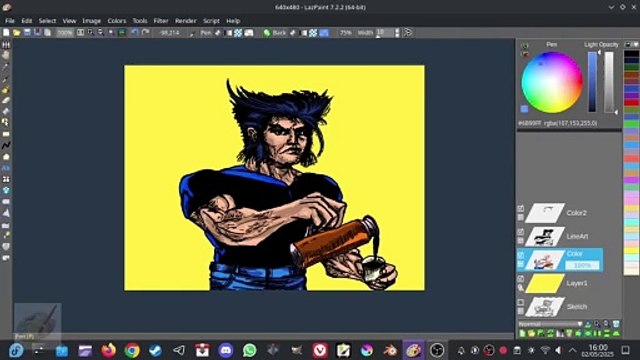Open Firefox from the taskbar
This screenshot has width=640, height=360.
109,350
